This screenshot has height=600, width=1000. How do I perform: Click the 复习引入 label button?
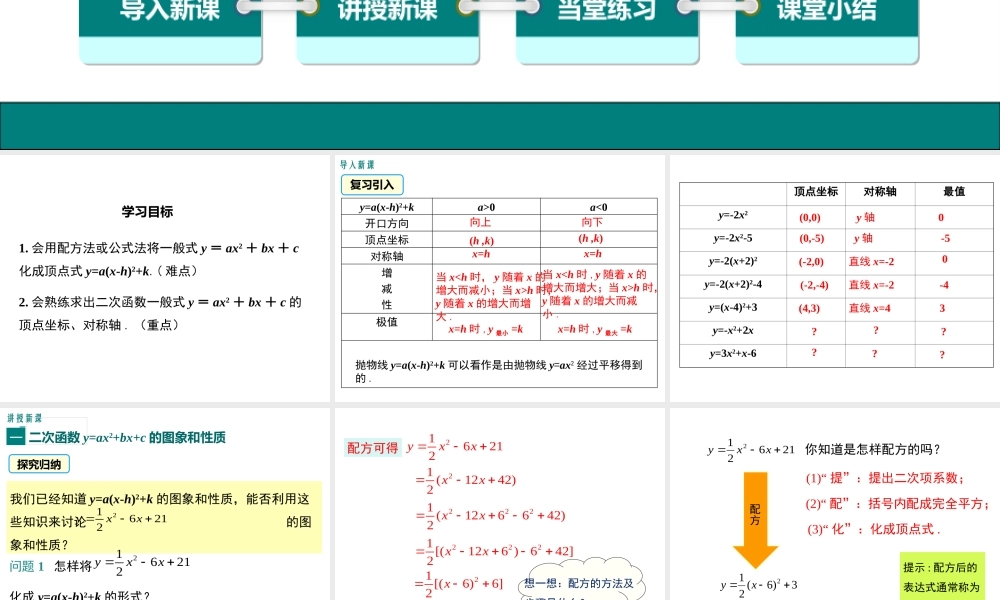pos(372,185)
